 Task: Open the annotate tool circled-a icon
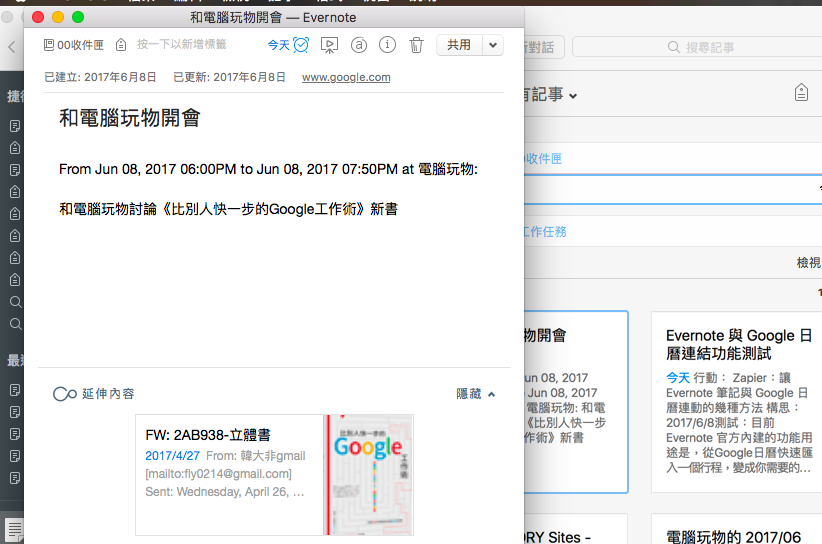tap(359, 45)
